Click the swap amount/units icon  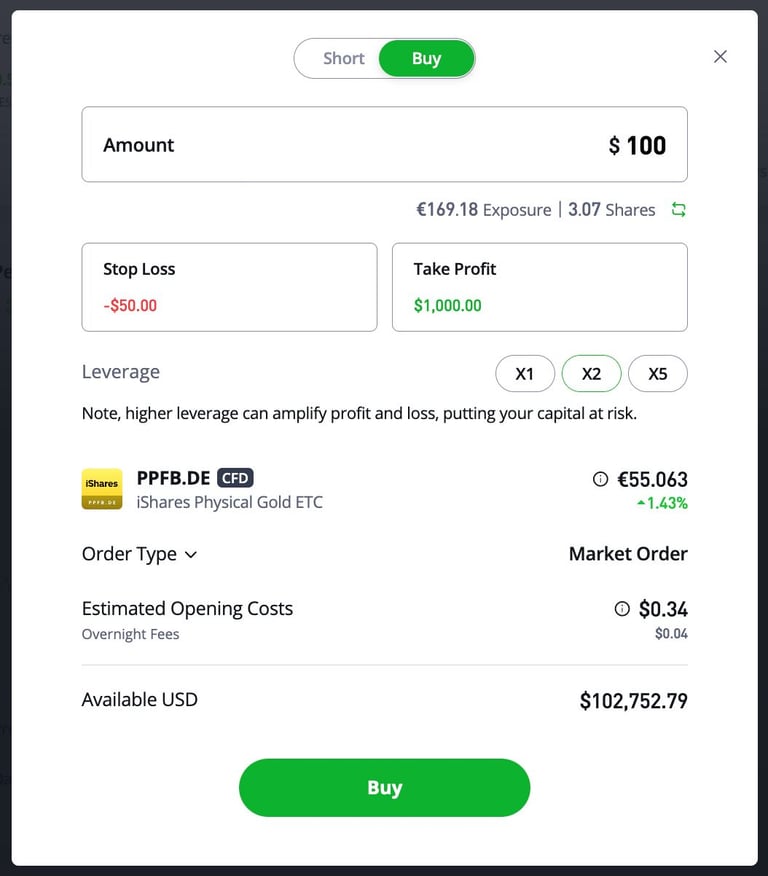[679, 210]
